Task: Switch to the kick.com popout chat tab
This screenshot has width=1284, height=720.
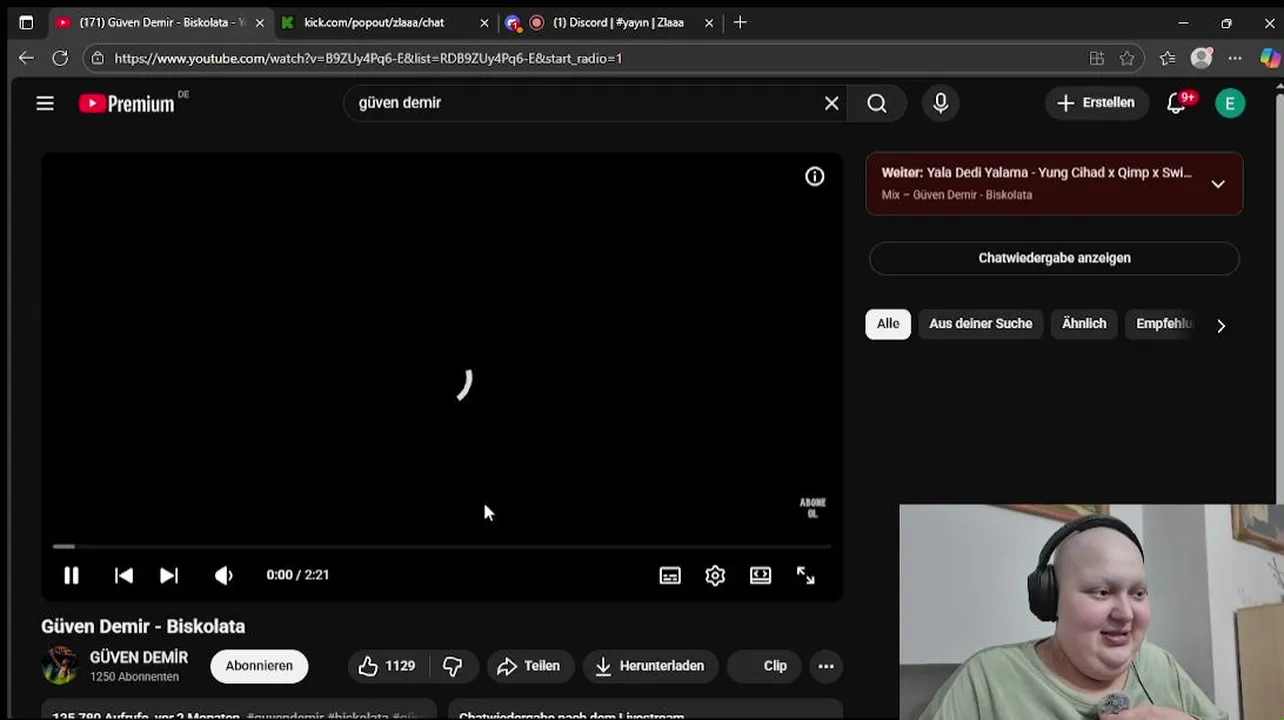Action: [374, 22]
